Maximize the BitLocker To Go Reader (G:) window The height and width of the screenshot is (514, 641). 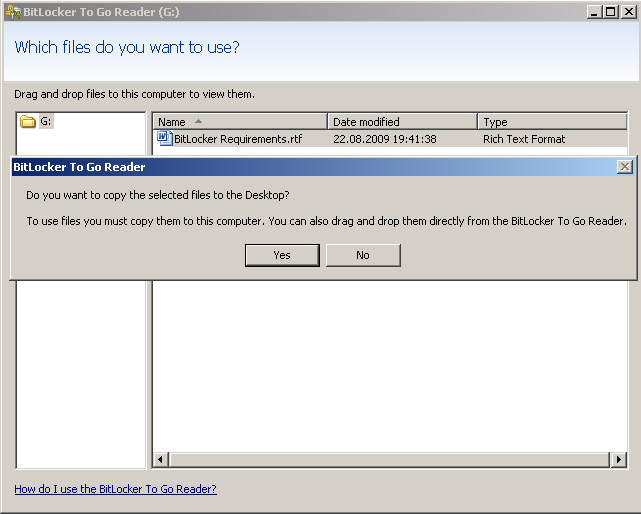pyautogui.click(x=610, y=12)
